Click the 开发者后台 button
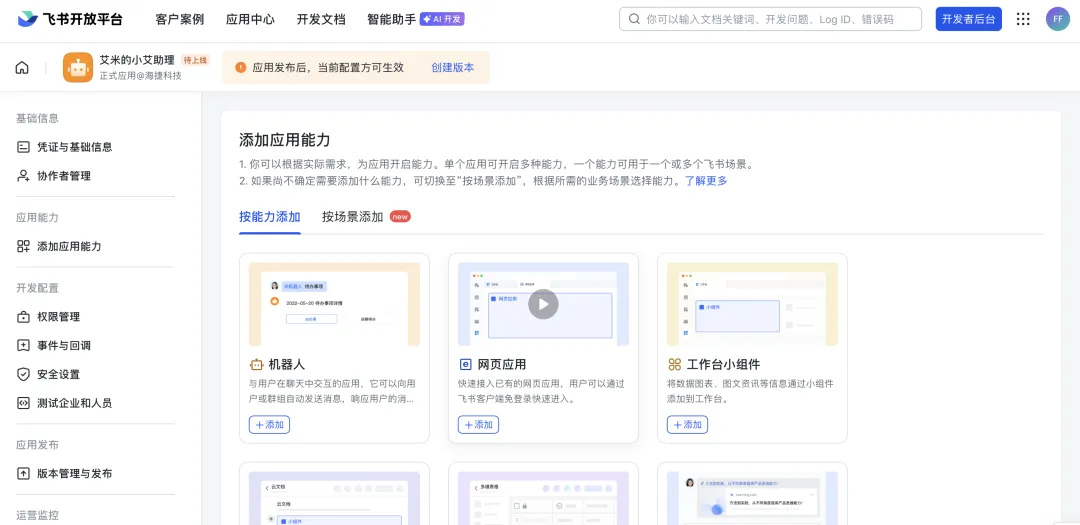1080x525 pixels. [968, 19]
